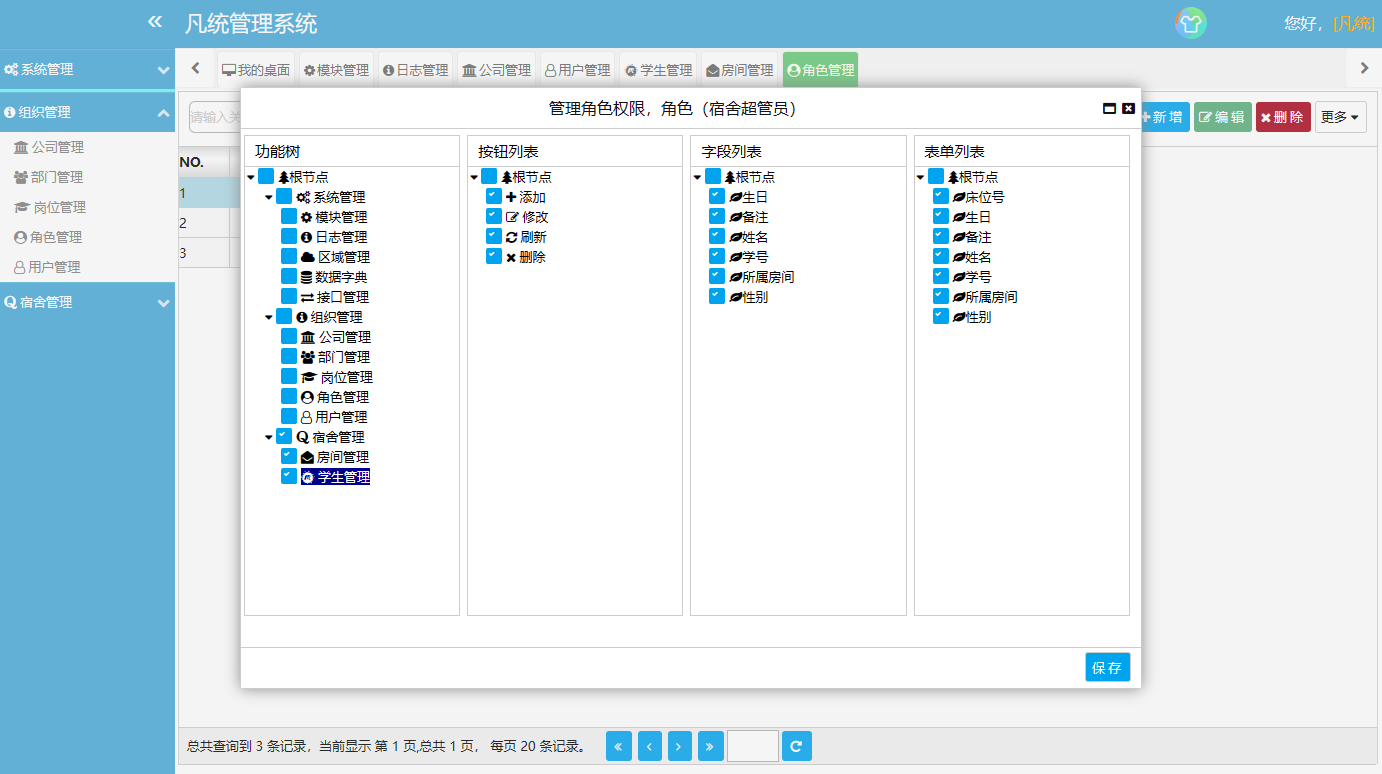Click the 日志管理 info icon in function tree
The image size is (1382, 774).
coord(307,237)
